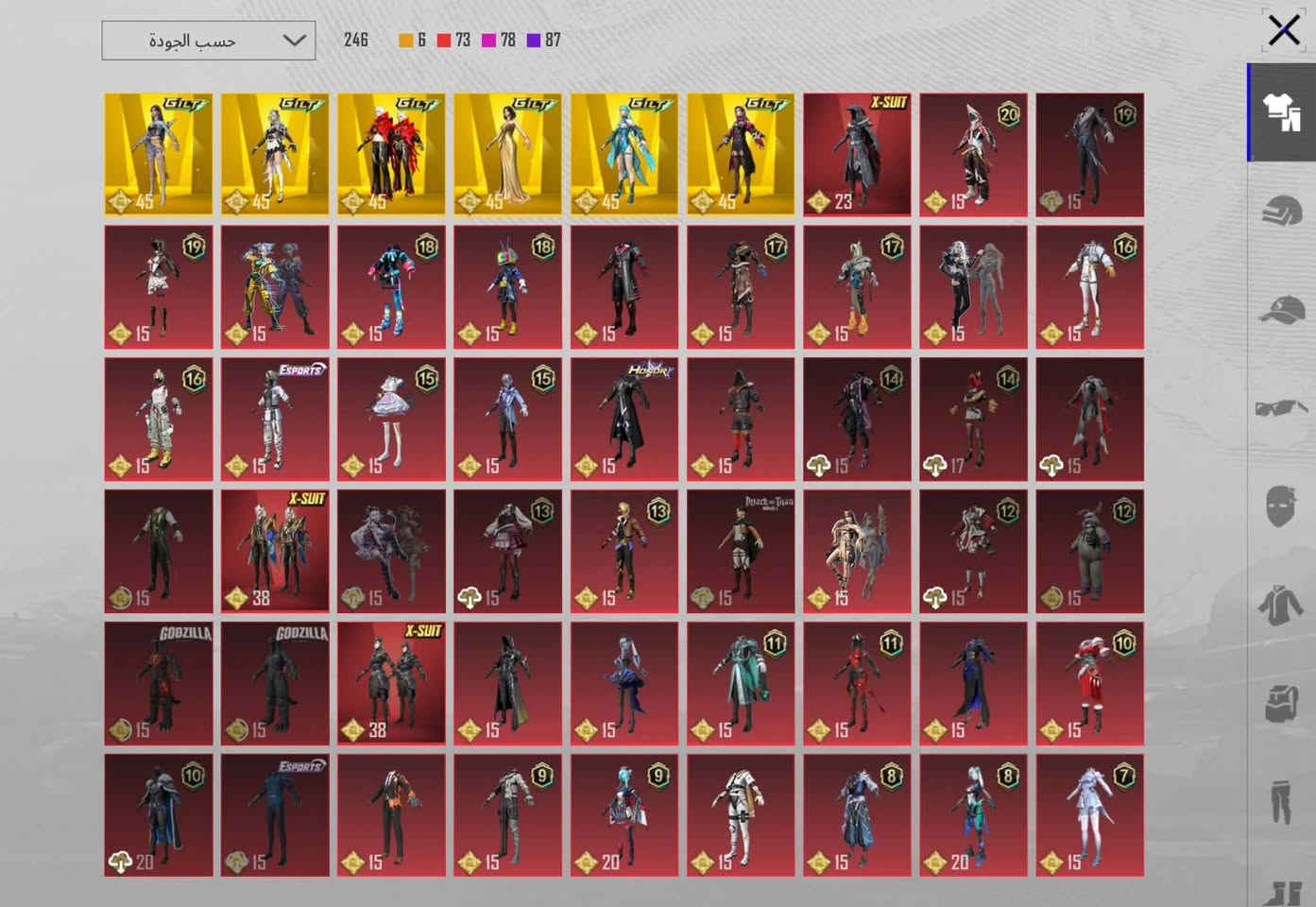1316x907 pixels.
Task: Pick the brown jacket outfit with badge 13
Action: click(x=624, y=551)
